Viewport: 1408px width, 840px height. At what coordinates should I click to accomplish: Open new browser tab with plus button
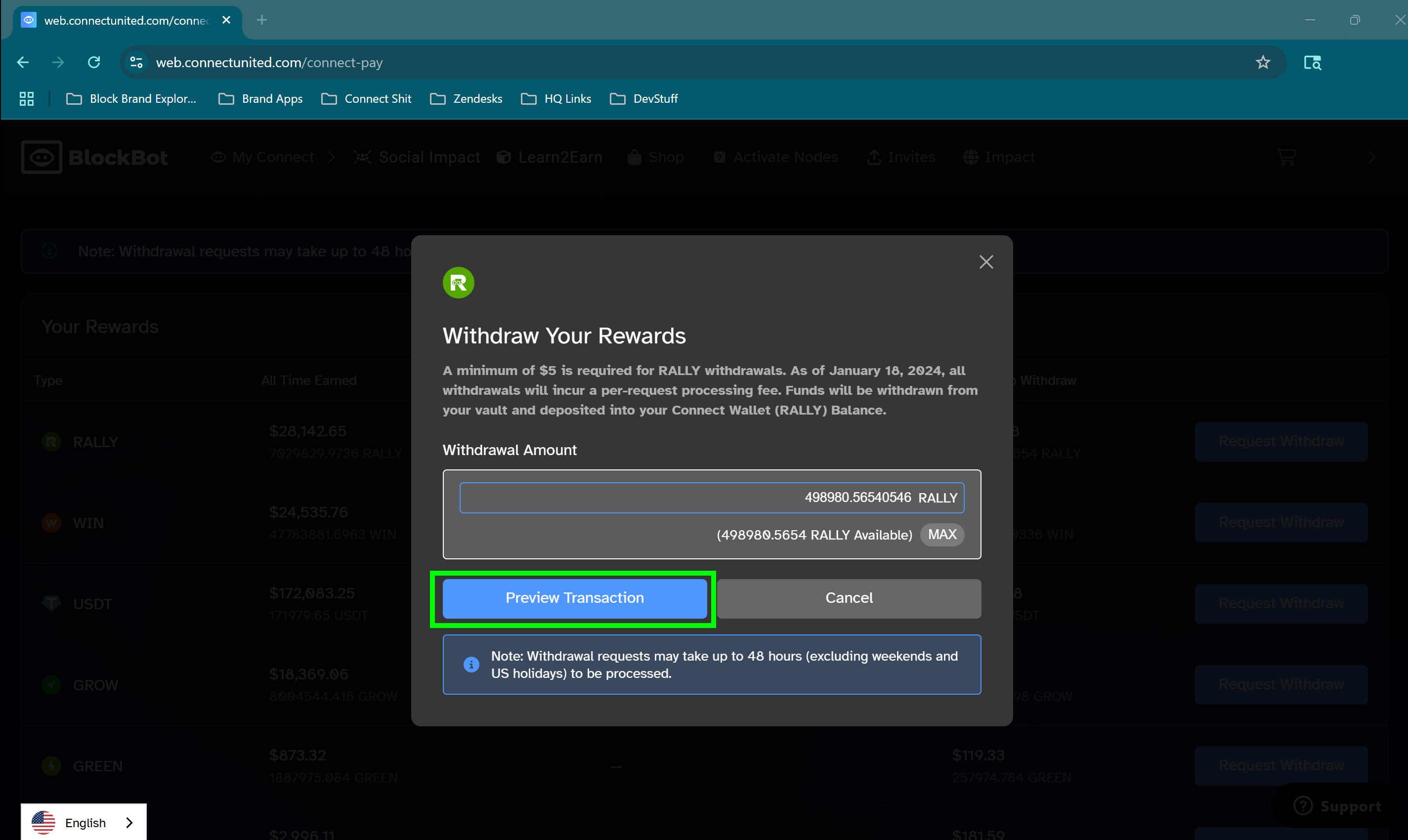(261, 20)
